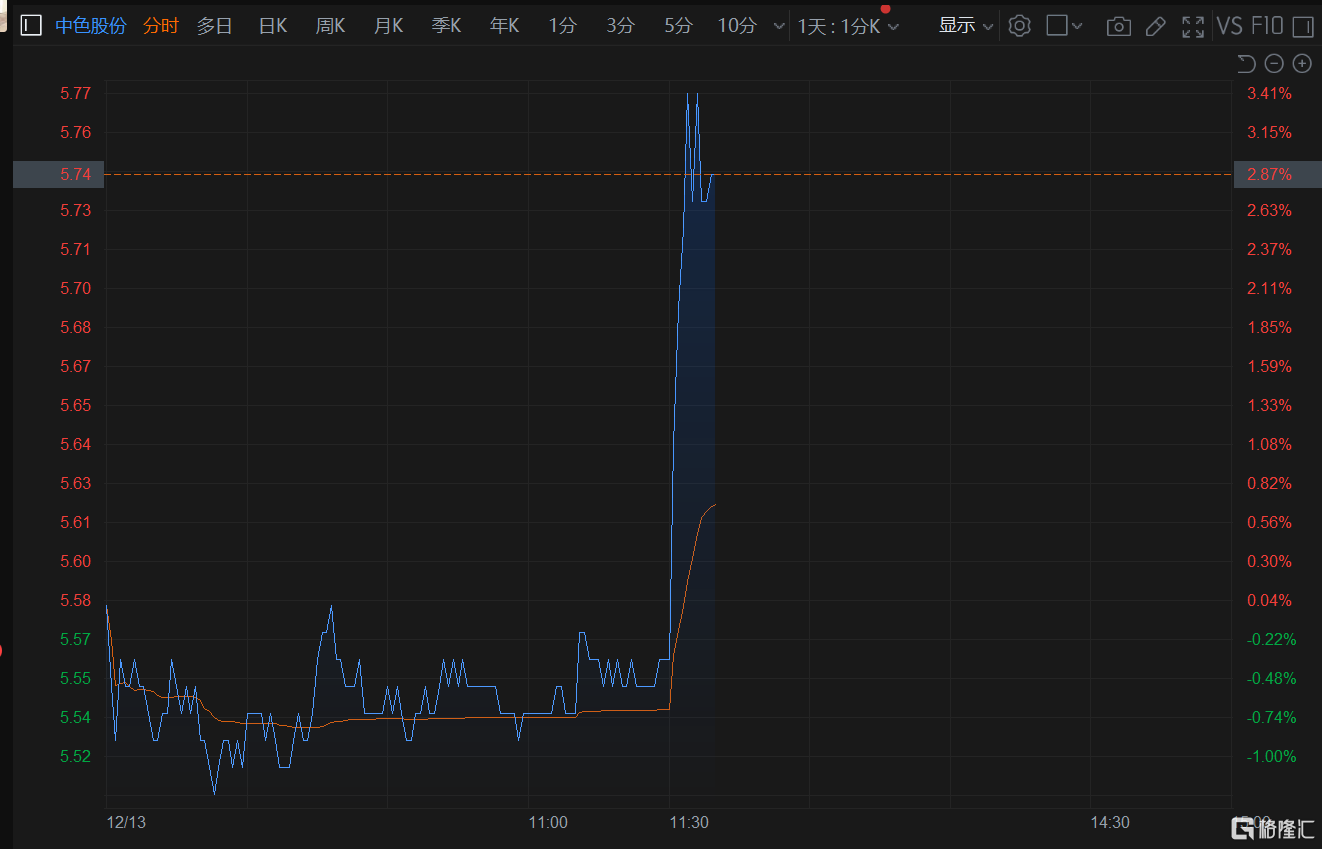This screenshot has width=1322, height=849.
Task: Open the square layout dropdown
Action: click(1064, 26)
